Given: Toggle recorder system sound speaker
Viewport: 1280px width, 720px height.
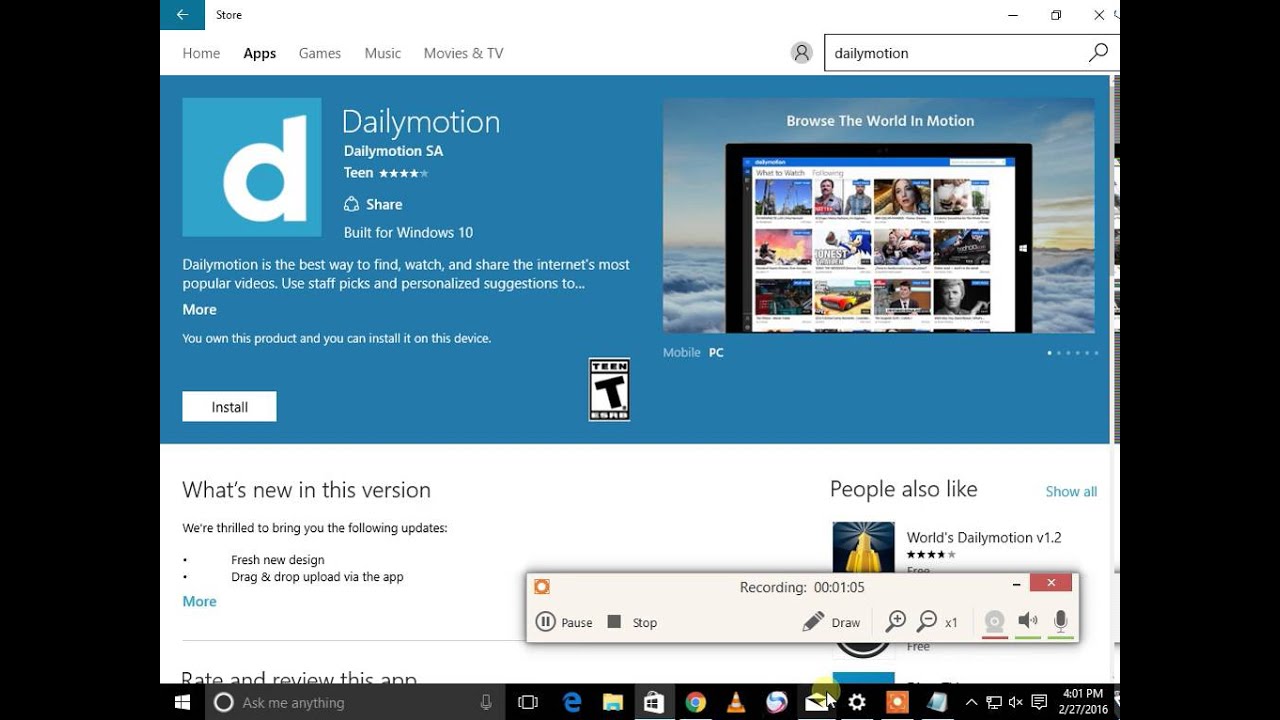Looking at the screenshot, I should pyautogui.click(x=1027, y=622).
